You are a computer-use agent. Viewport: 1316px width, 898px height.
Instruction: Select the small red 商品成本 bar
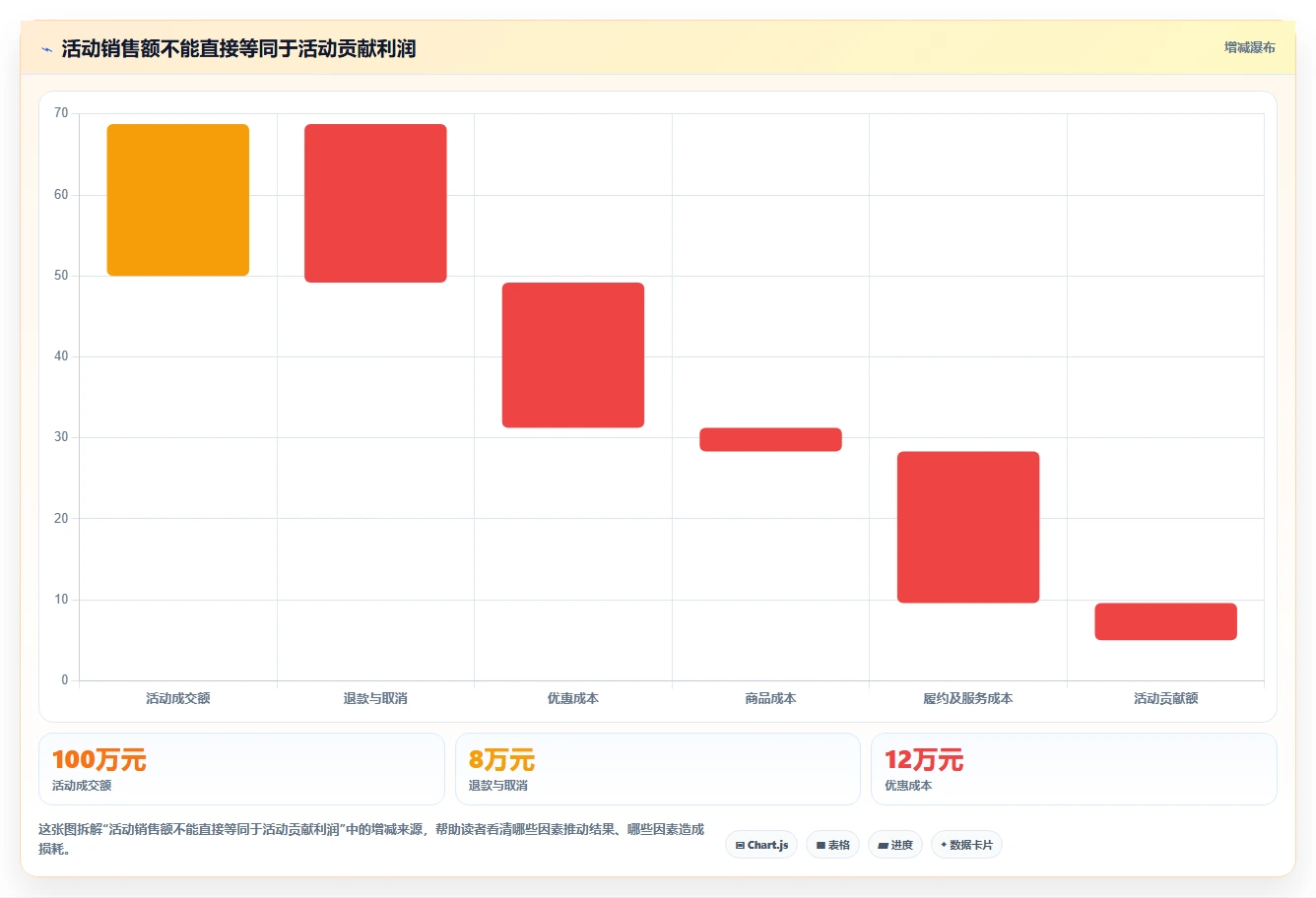(x=770, y=439)
